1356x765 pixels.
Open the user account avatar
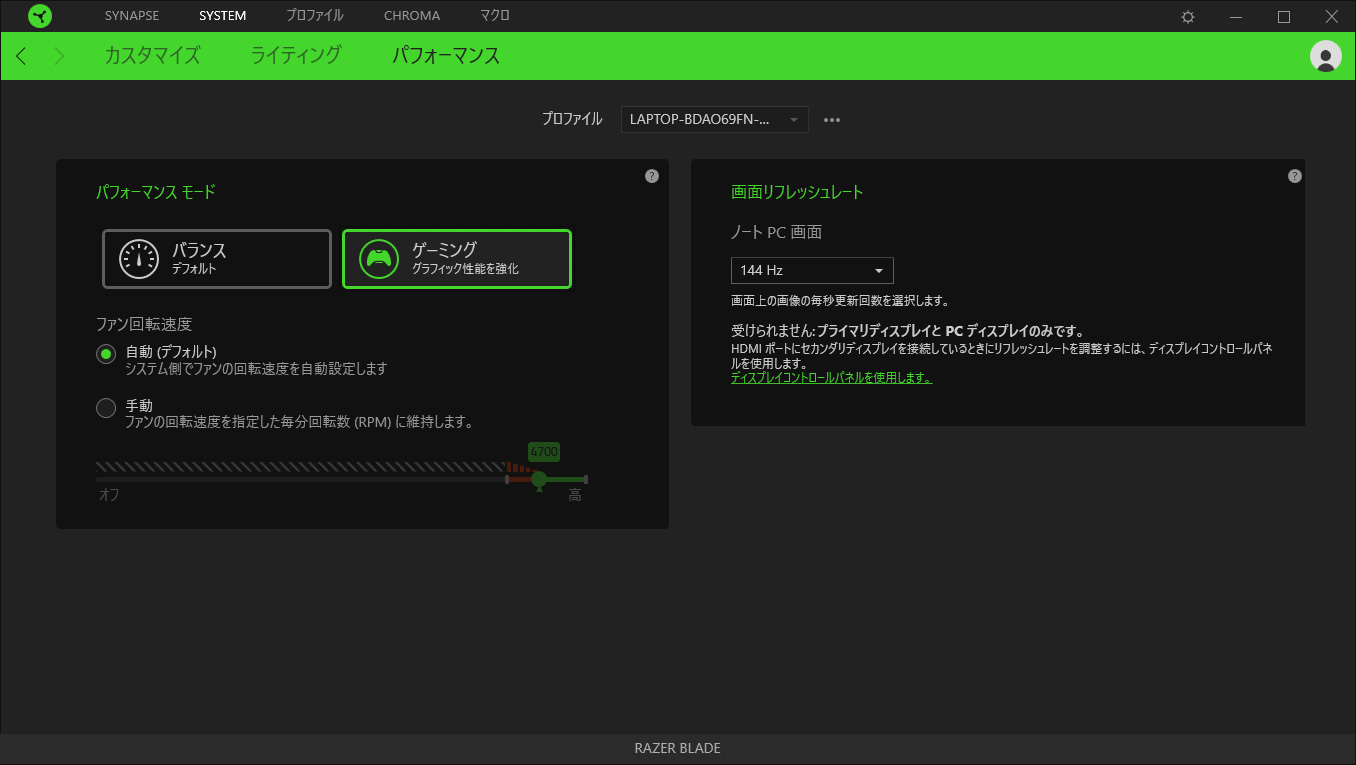point(1326,56)
